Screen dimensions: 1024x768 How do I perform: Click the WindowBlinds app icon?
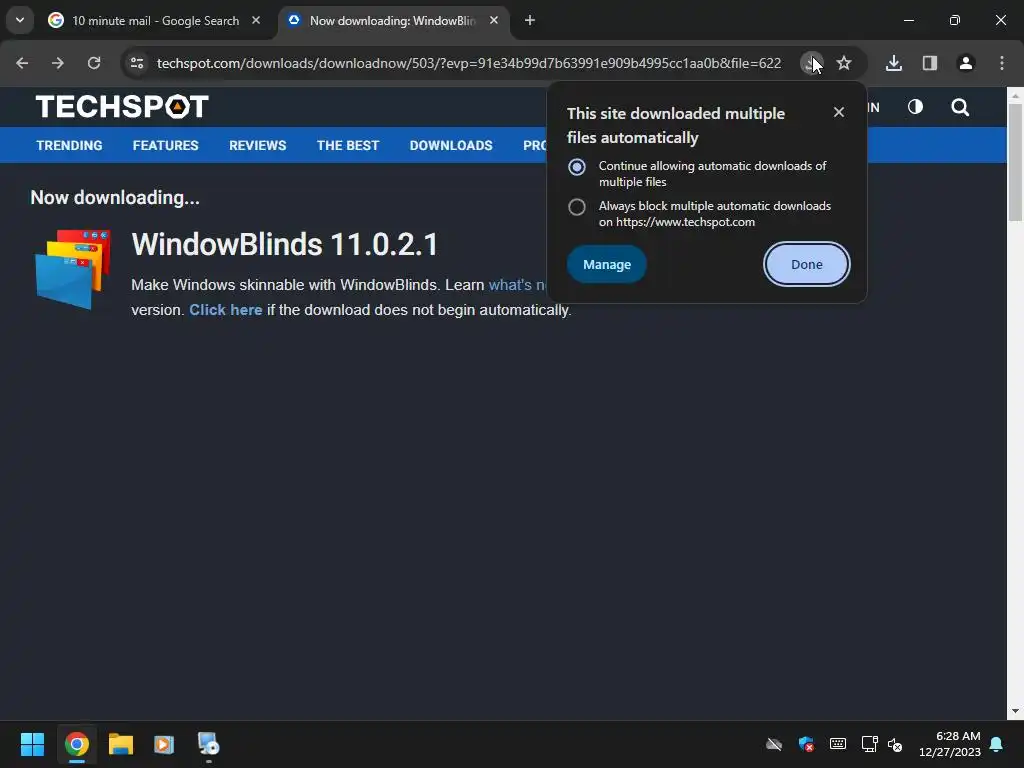[72, 268]
